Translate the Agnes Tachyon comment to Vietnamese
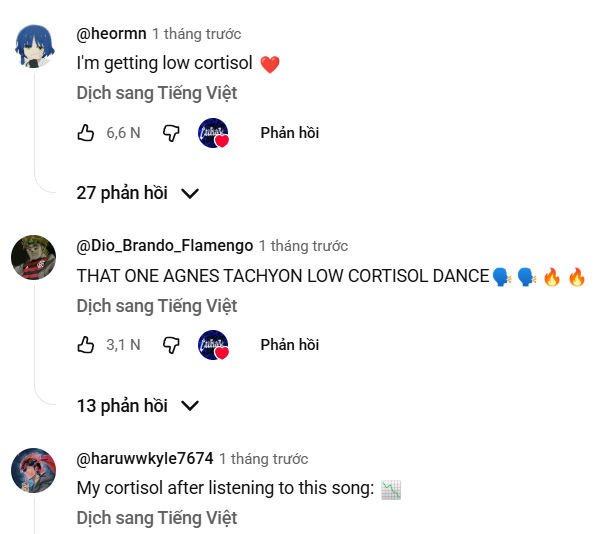Image resolution: width=610 pixels, height=534 pixels. (157, 305)
